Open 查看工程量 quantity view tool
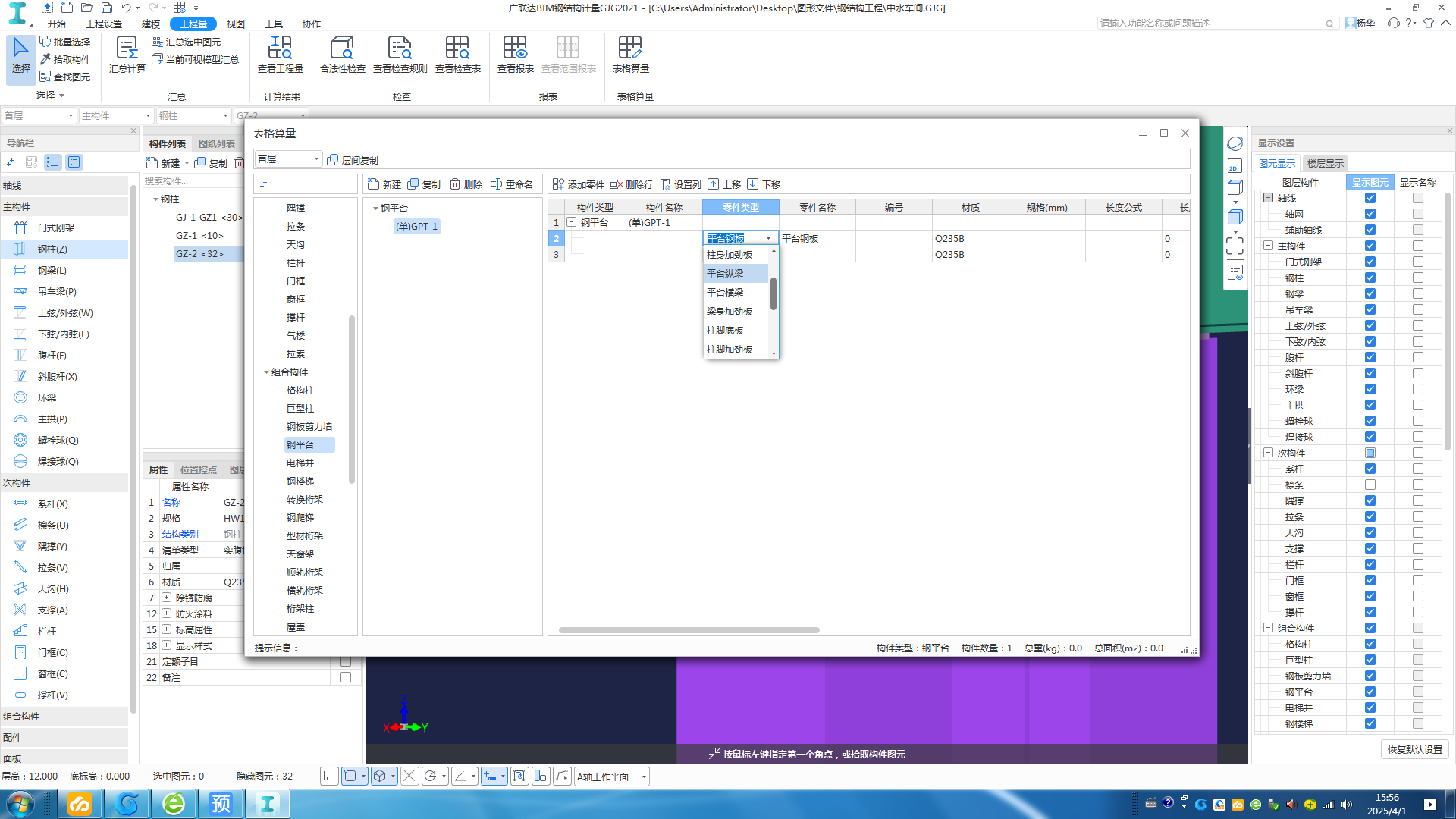Image resolution: width=1456 pixels, height=819 pixels. tap(280, 49)
